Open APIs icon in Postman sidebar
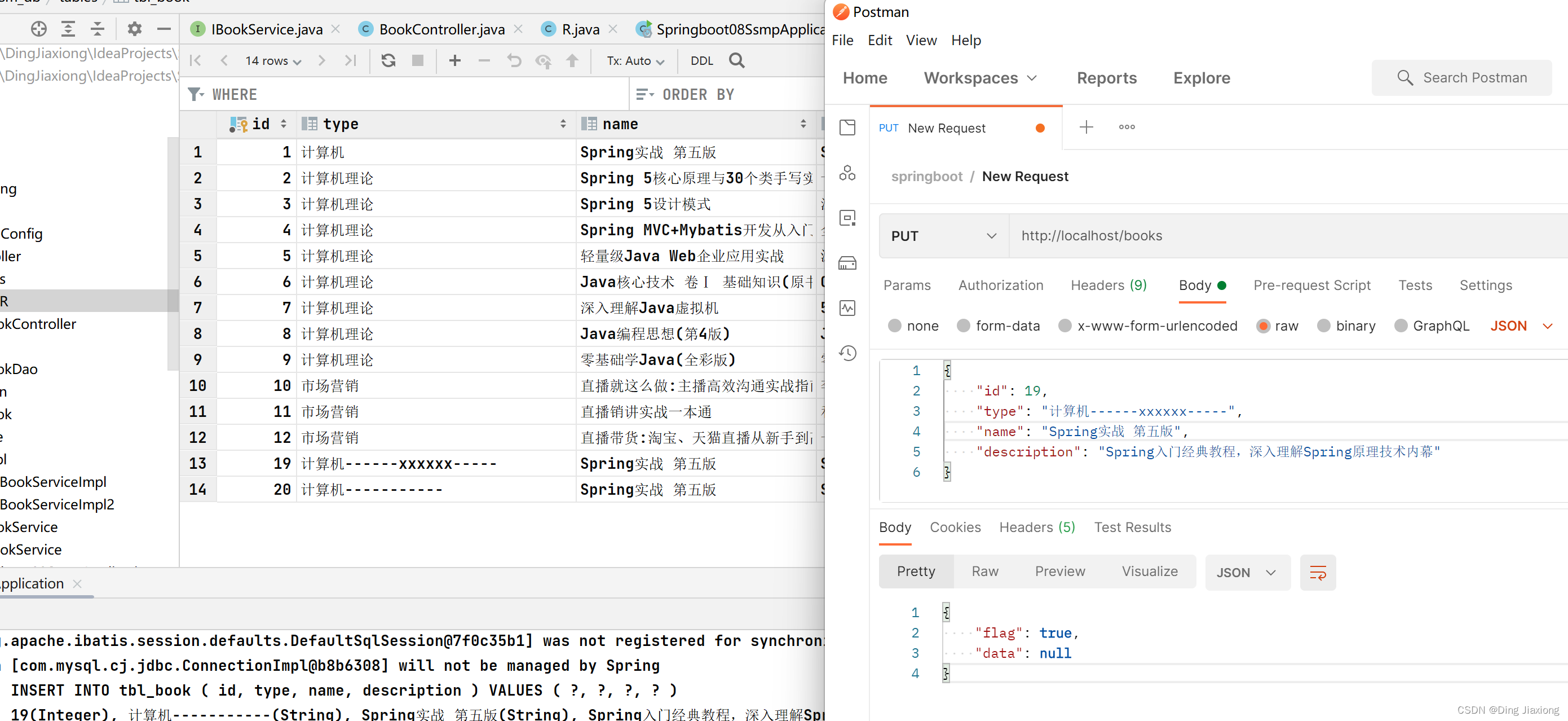 (847, 173)
